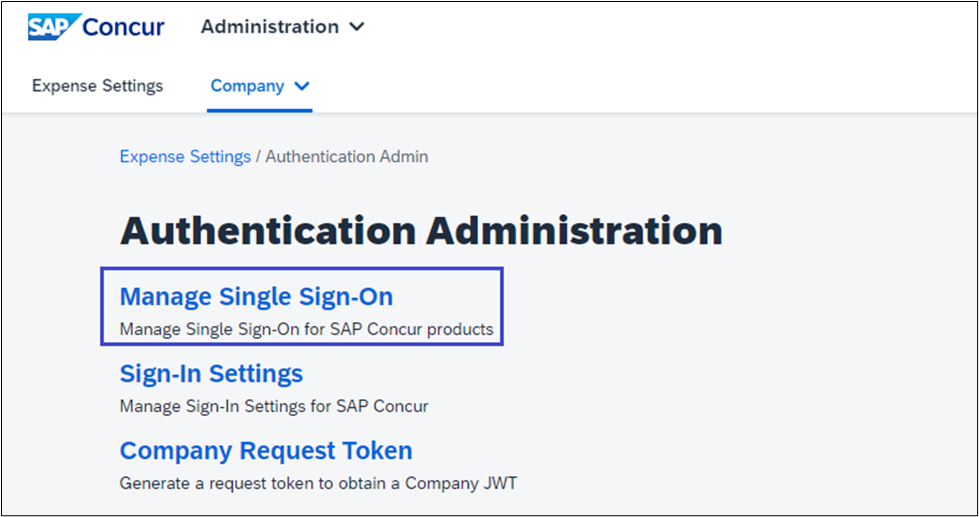Open the Sign-In Settings link

[211, 374]
